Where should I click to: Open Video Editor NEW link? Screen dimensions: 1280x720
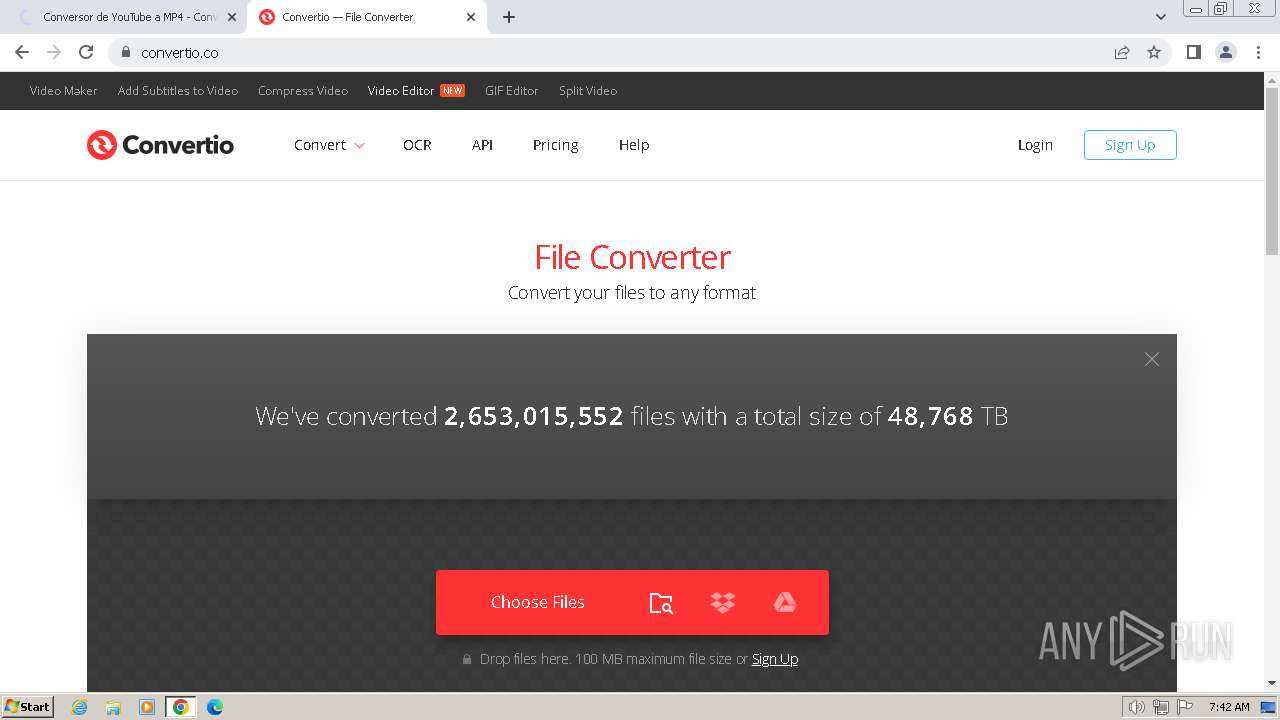point(416,90)
